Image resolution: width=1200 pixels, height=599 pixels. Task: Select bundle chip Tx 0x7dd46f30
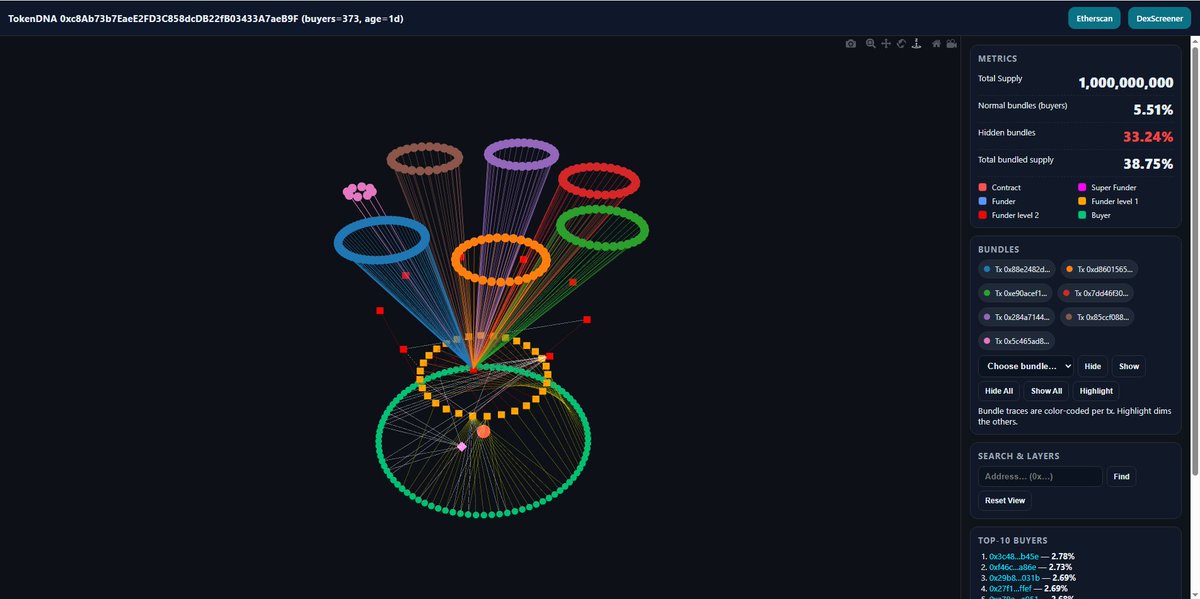[x=1098, y=293]
